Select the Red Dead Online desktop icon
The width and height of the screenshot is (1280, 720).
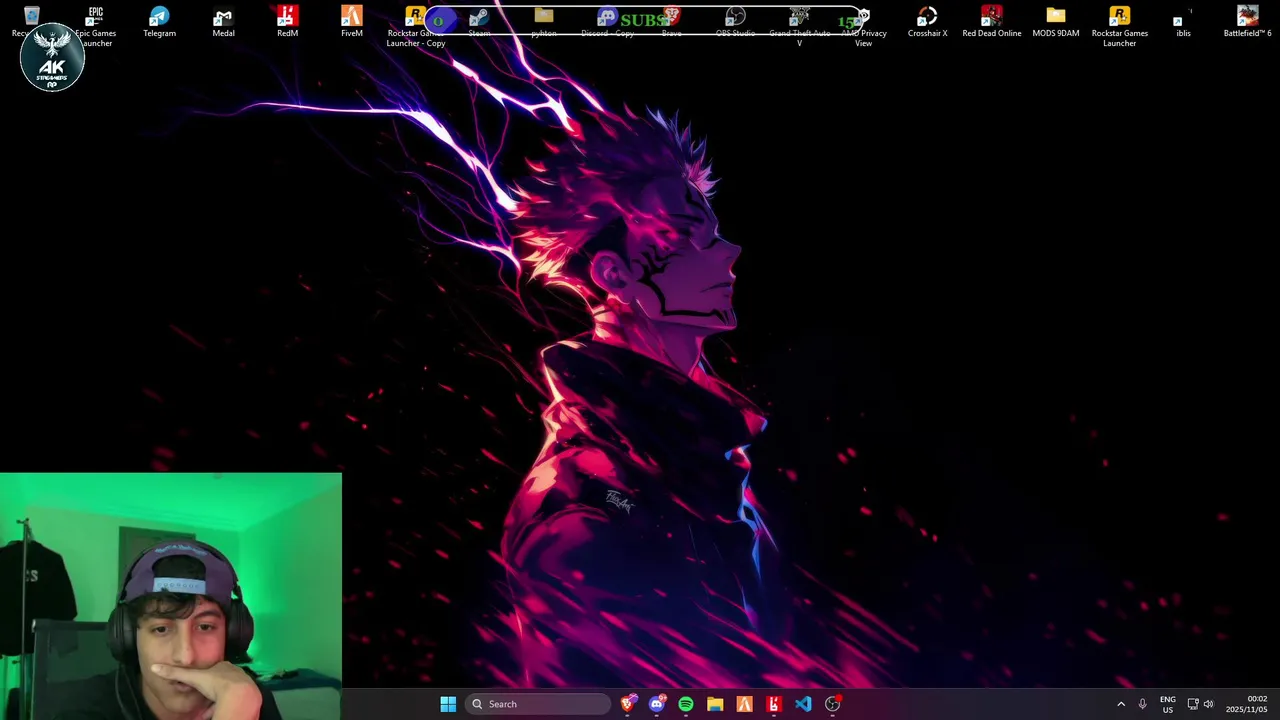pyautogui.click(x=991, y=22)
